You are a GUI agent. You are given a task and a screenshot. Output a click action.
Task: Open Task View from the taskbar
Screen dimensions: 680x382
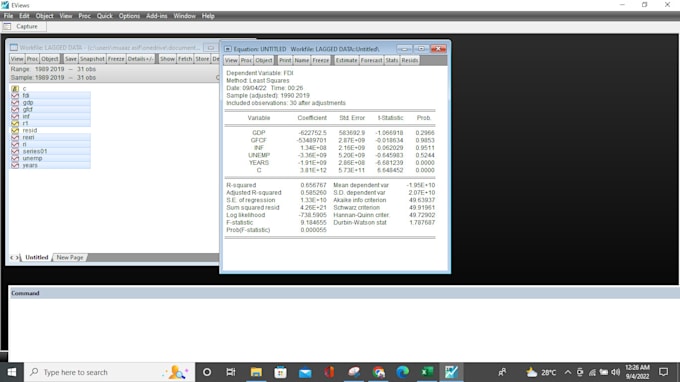(x=231, y=372)
